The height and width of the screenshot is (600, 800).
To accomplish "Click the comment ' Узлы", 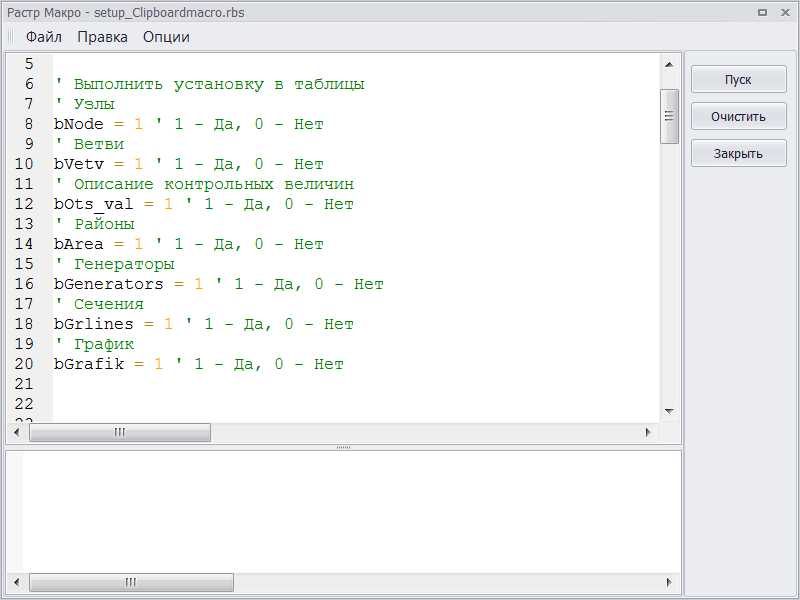I will pos(85,104).
